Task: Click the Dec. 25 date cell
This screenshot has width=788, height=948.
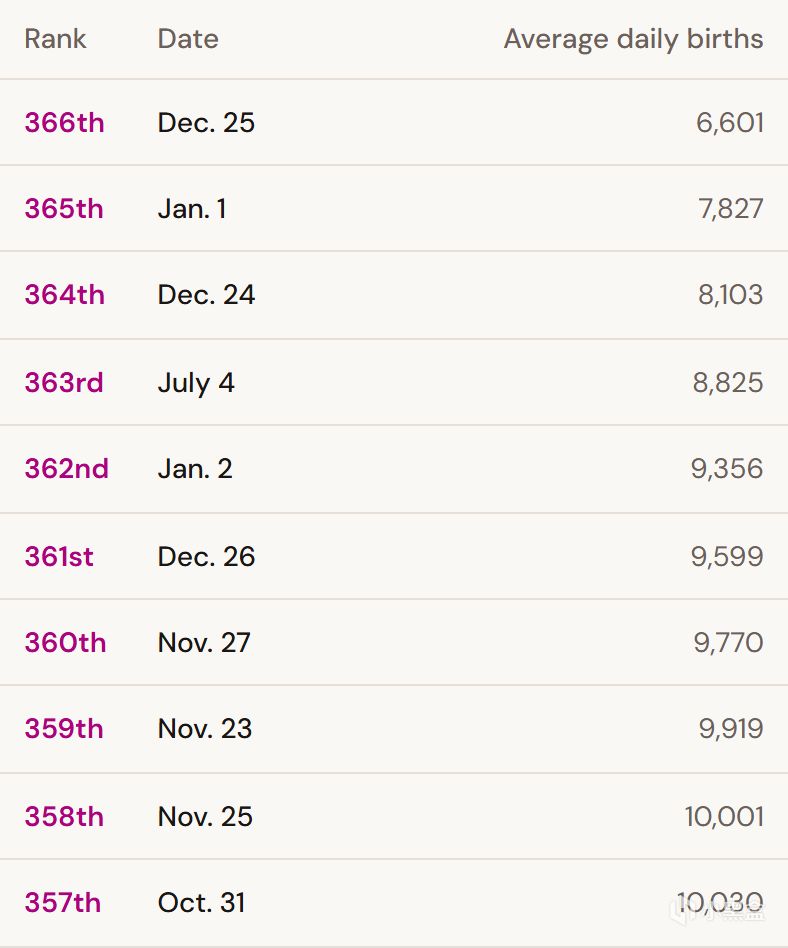Action: point(206,123)
